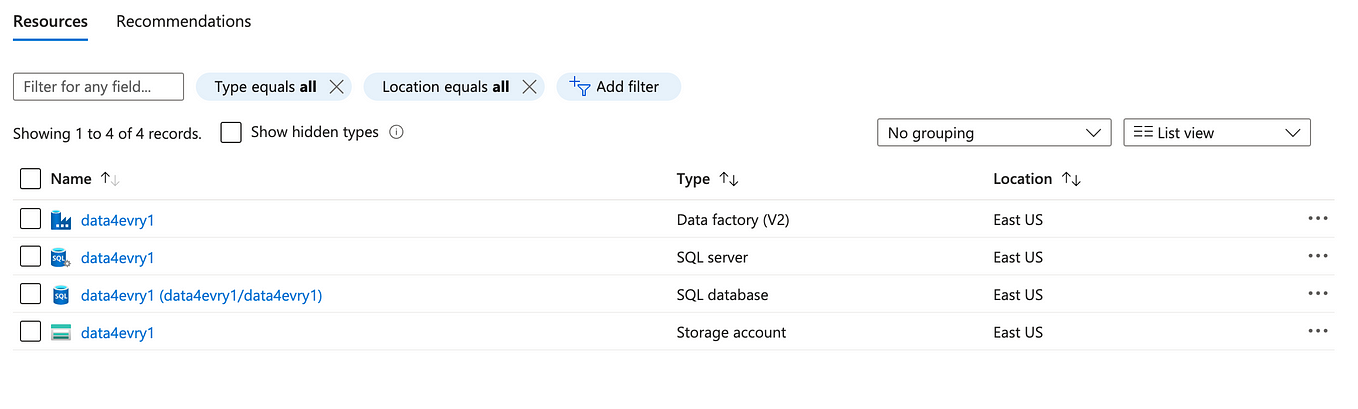Switch to the Recommendations tab

click(x=184, y=21)
